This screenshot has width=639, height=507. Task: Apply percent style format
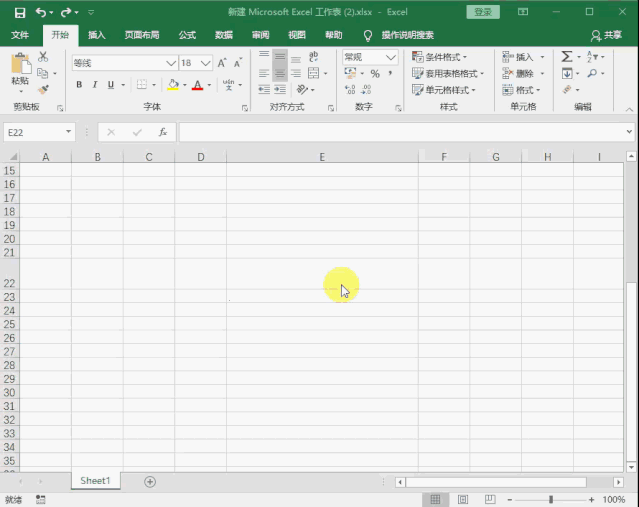[x=375, y=74]
